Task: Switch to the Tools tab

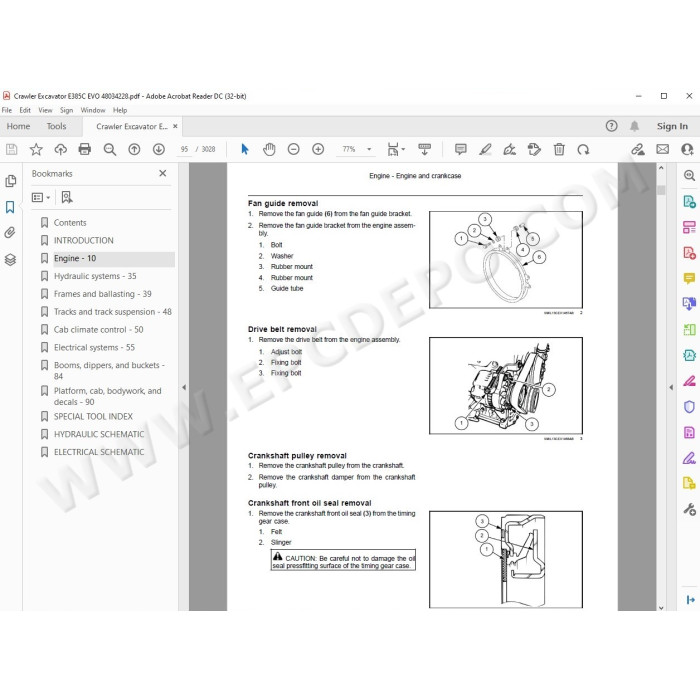Action: (x=56, y=126)
